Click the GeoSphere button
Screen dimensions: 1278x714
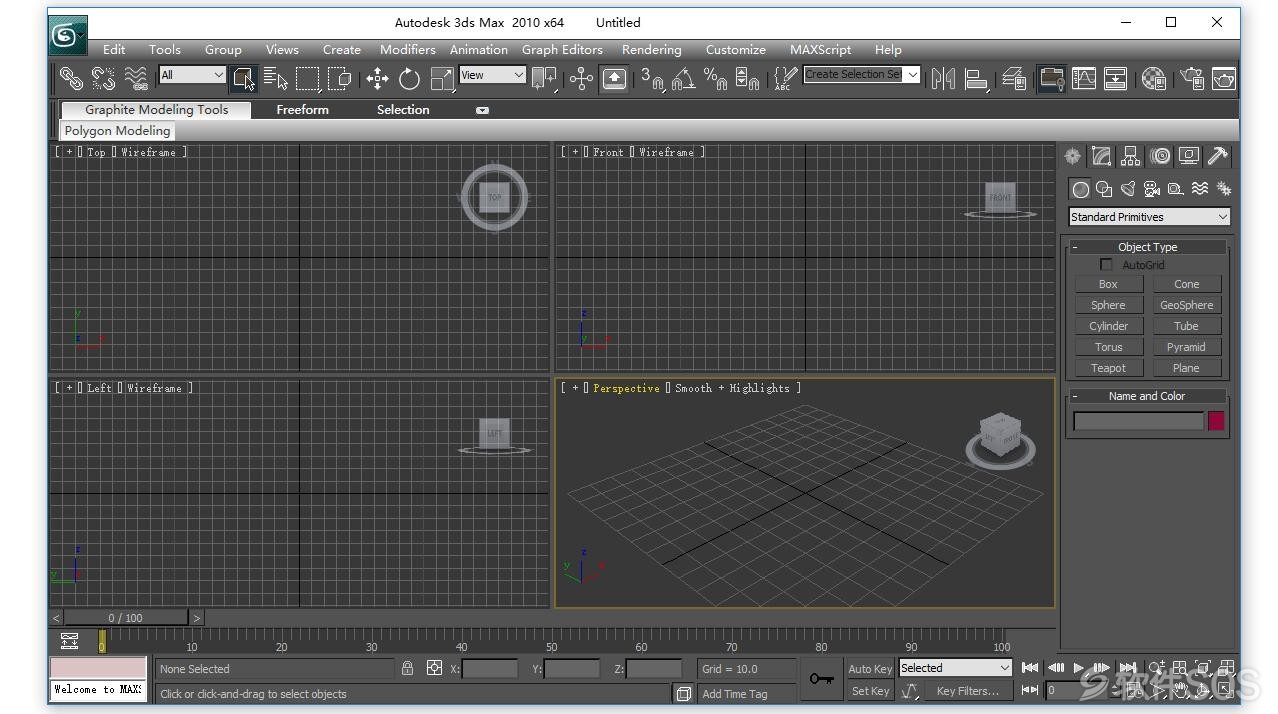point(1186,305)
